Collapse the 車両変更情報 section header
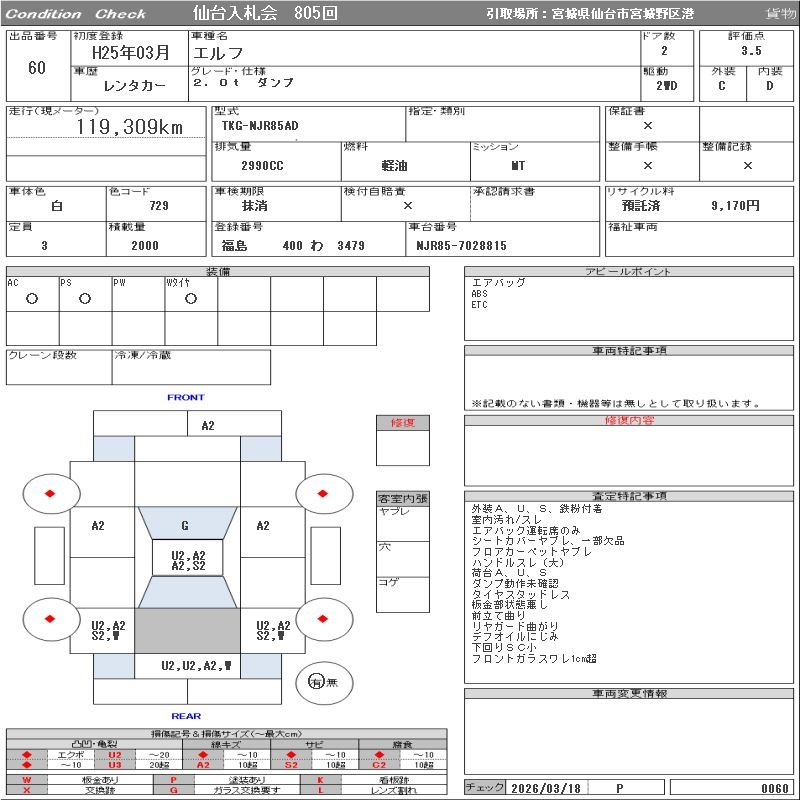The width and height of the screenshot is (800, 800). point(629,693)
